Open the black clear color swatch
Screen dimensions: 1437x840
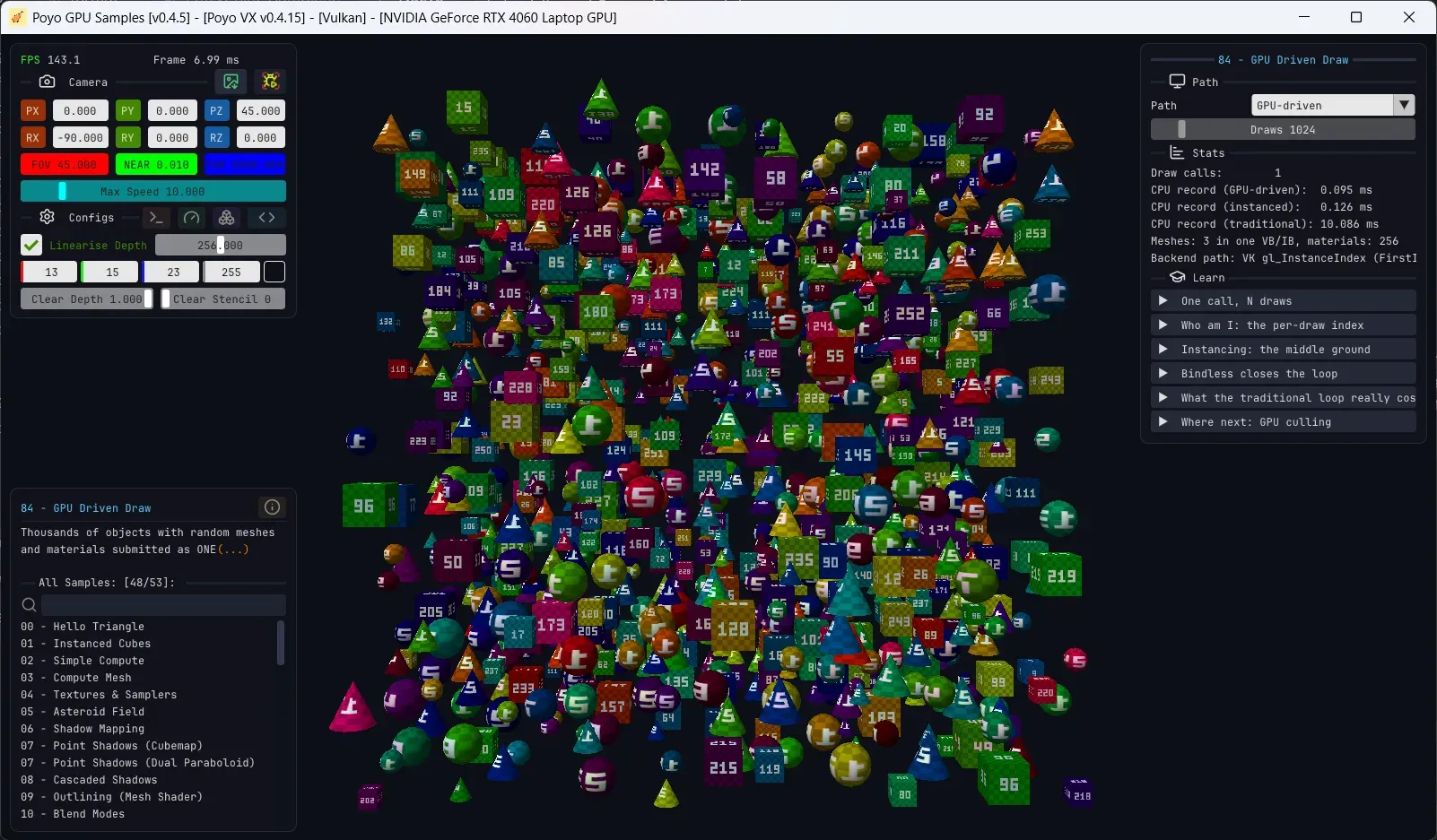pos(274,272)
